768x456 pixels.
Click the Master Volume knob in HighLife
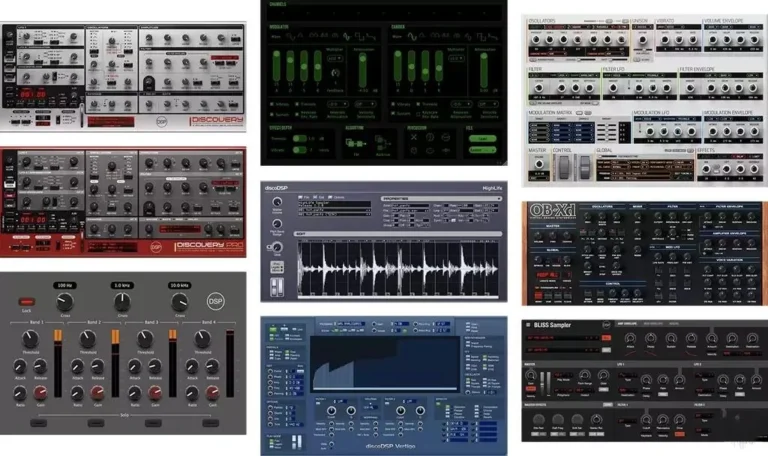pos(277,202)
